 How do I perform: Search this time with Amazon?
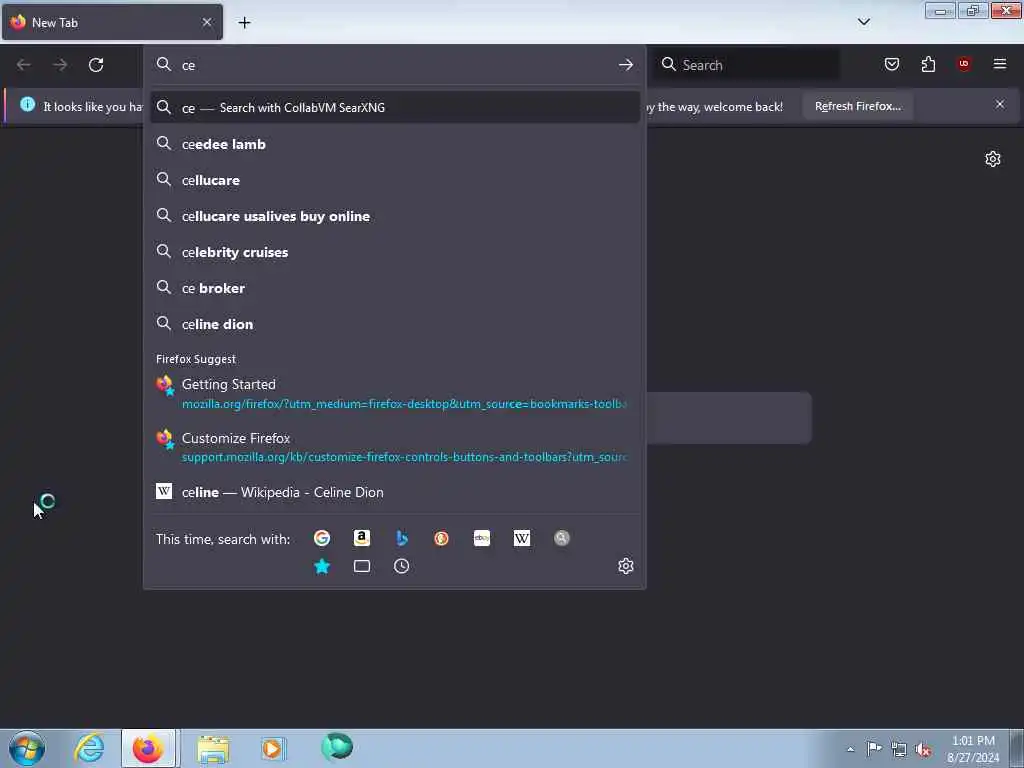click(362, 538)
